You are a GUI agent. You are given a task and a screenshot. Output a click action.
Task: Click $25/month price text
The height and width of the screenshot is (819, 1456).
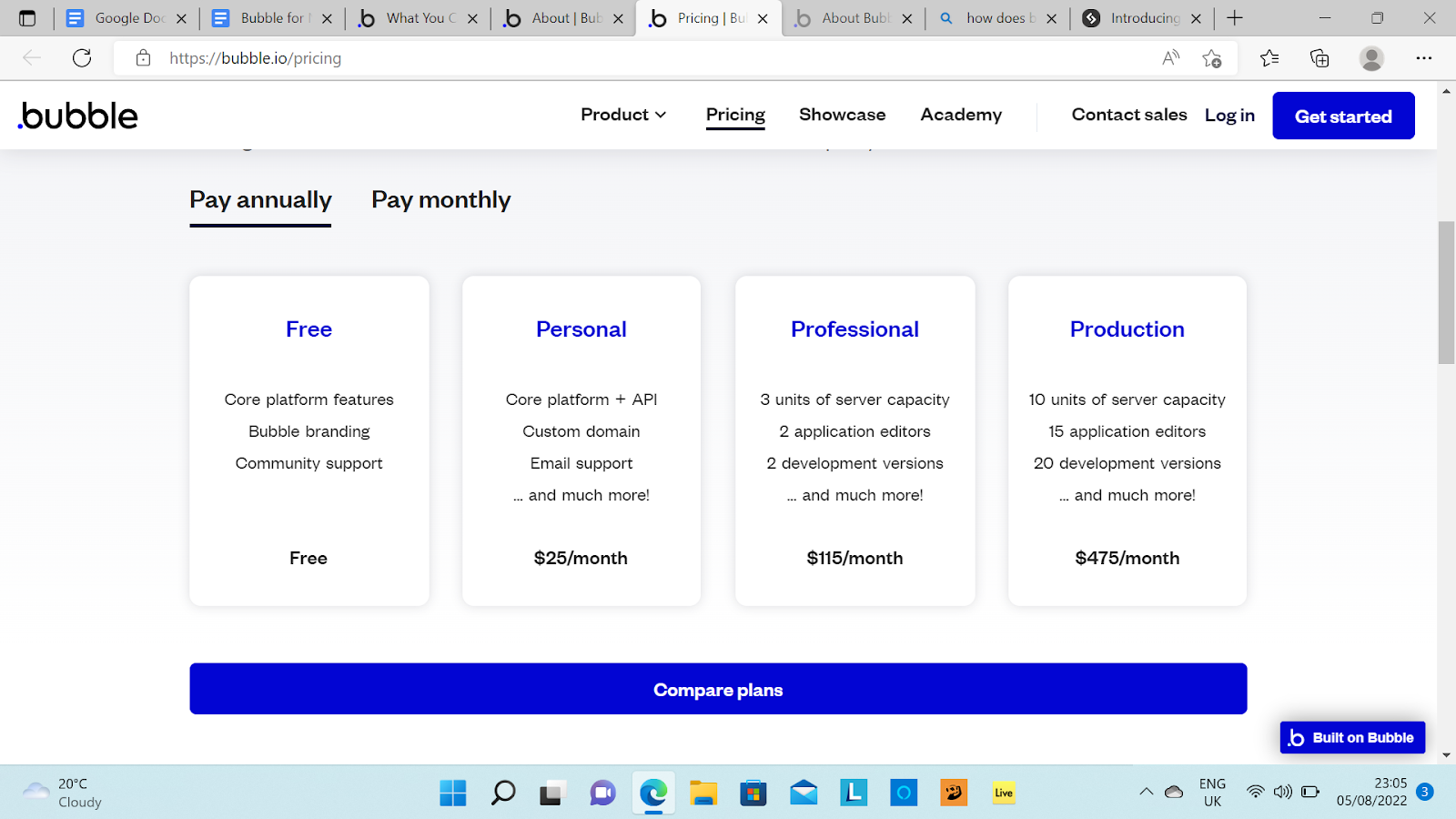[581, 558]
